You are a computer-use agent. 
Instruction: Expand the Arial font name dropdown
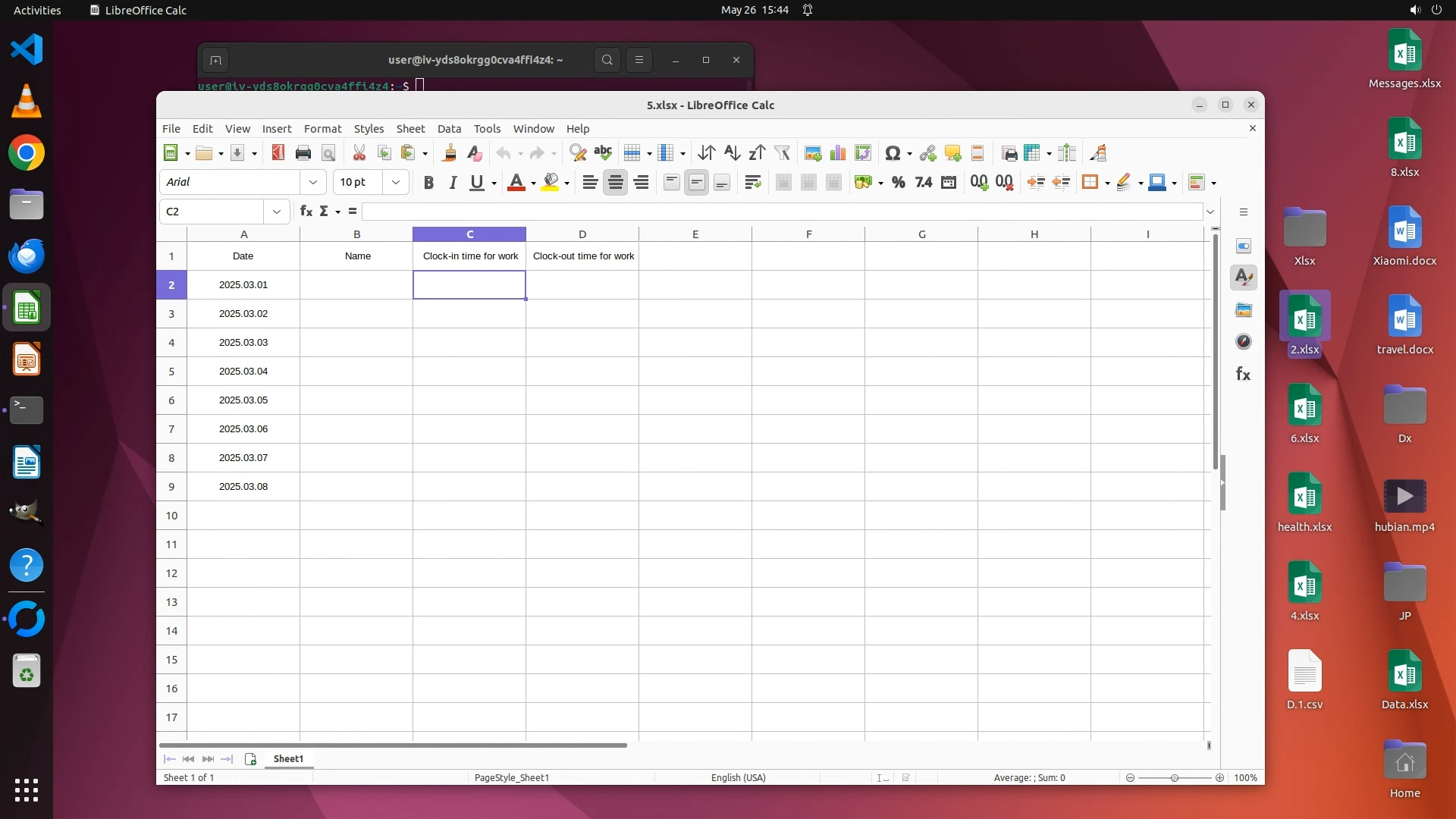pyautogui.click(x=313, y=182)
